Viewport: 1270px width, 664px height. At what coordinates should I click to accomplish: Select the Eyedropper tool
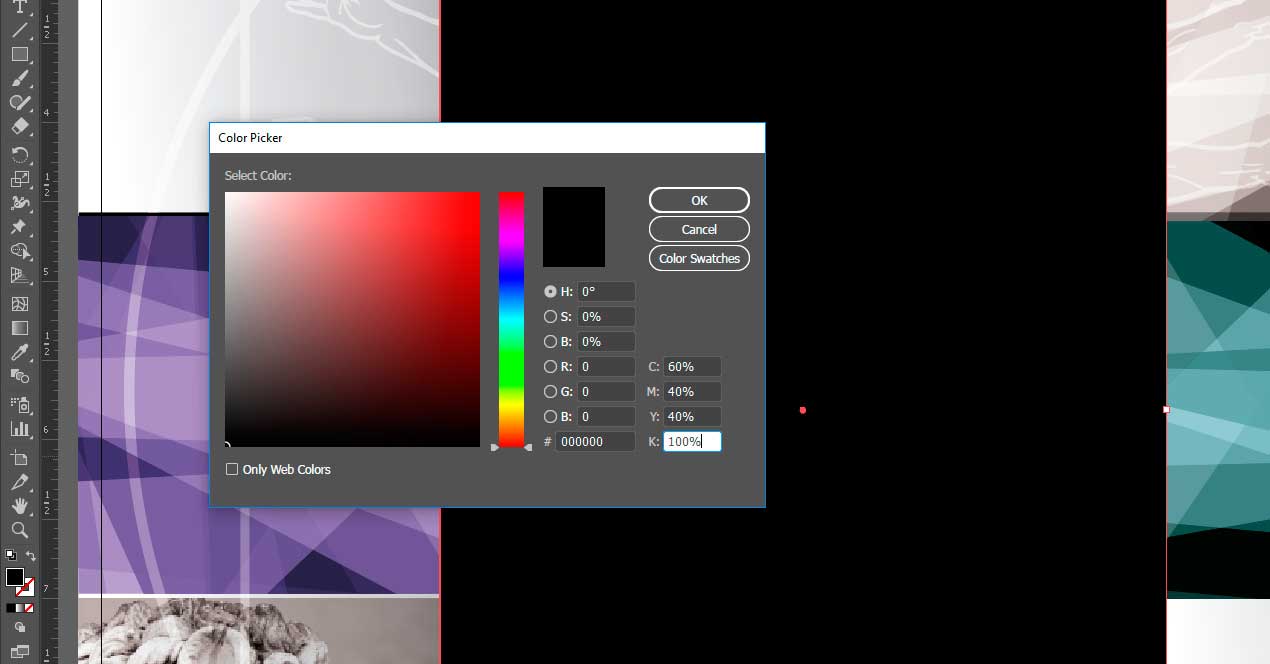(x=19, y=352)
